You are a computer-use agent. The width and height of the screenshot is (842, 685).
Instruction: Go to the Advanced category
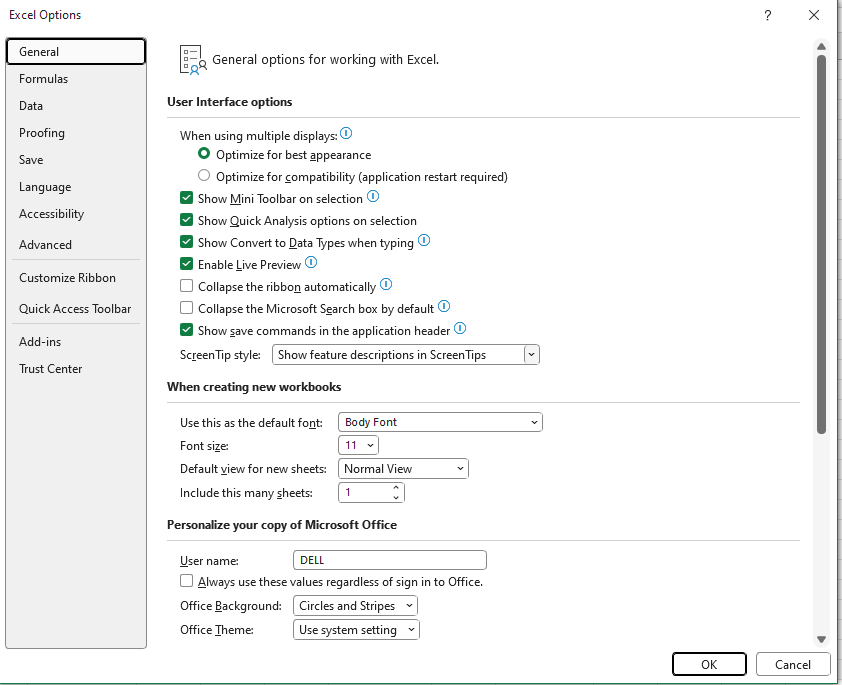(76, 245)
